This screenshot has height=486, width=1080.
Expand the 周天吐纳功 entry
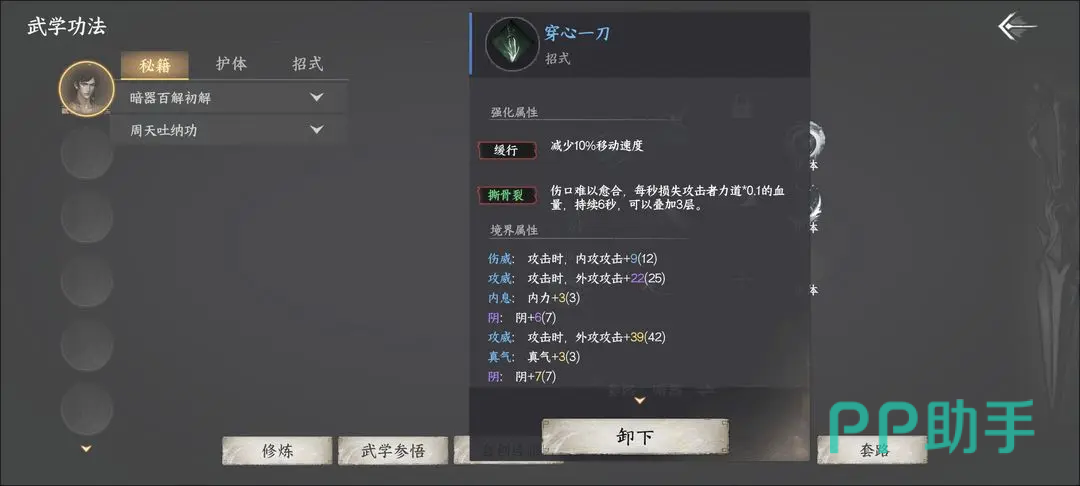click(229, 129)
